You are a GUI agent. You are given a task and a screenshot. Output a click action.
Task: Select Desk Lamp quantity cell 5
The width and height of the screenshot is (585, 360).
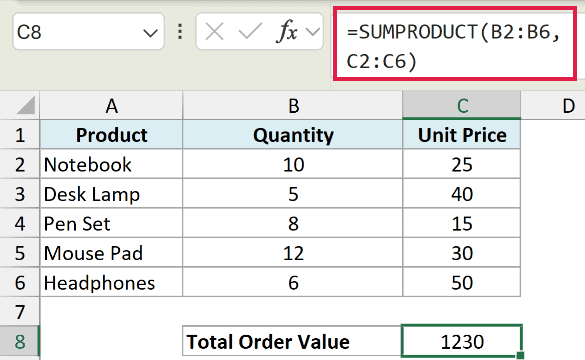pos(293,194)
